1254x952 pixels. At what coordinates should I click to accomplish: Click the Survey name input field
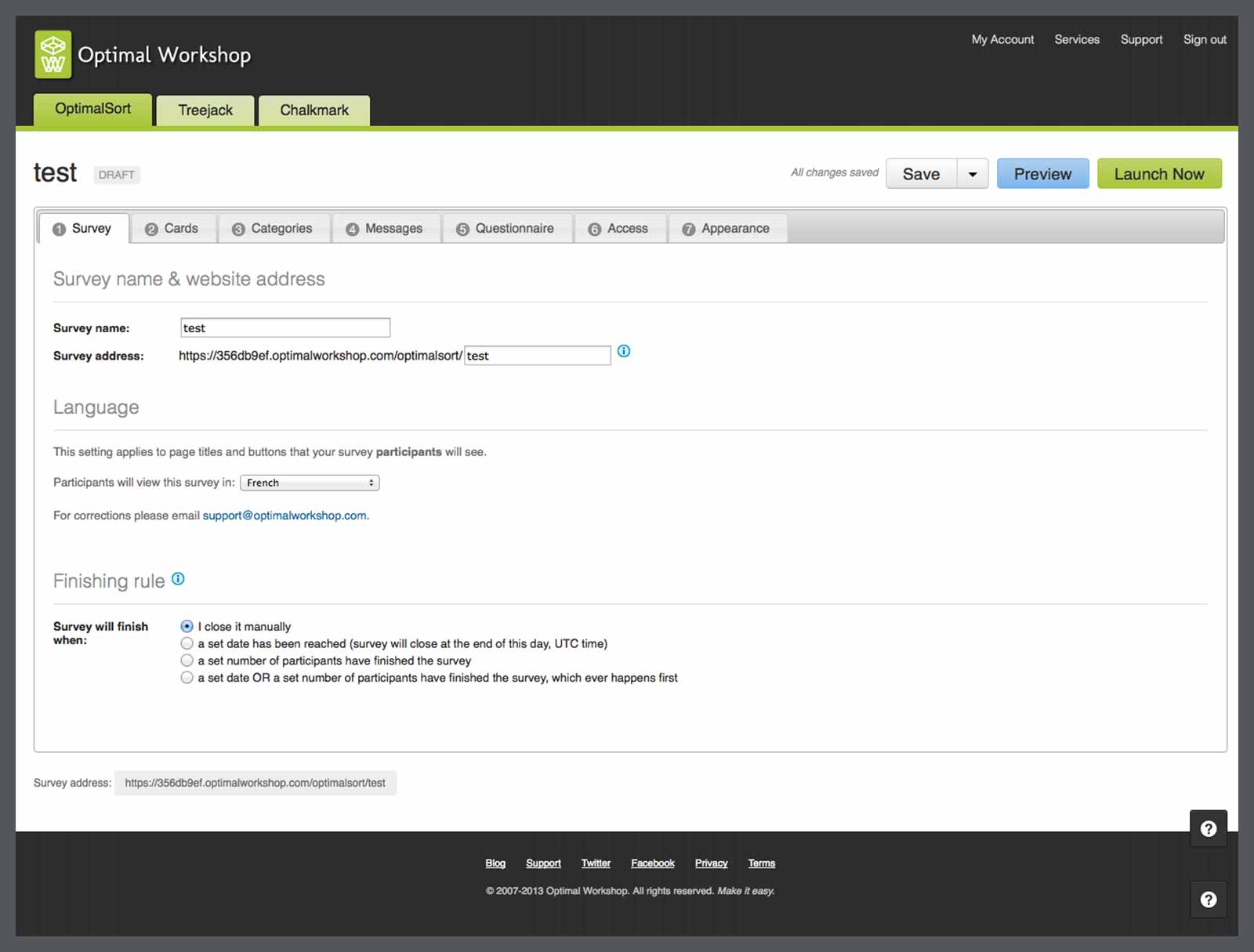(x=285, y=328)
